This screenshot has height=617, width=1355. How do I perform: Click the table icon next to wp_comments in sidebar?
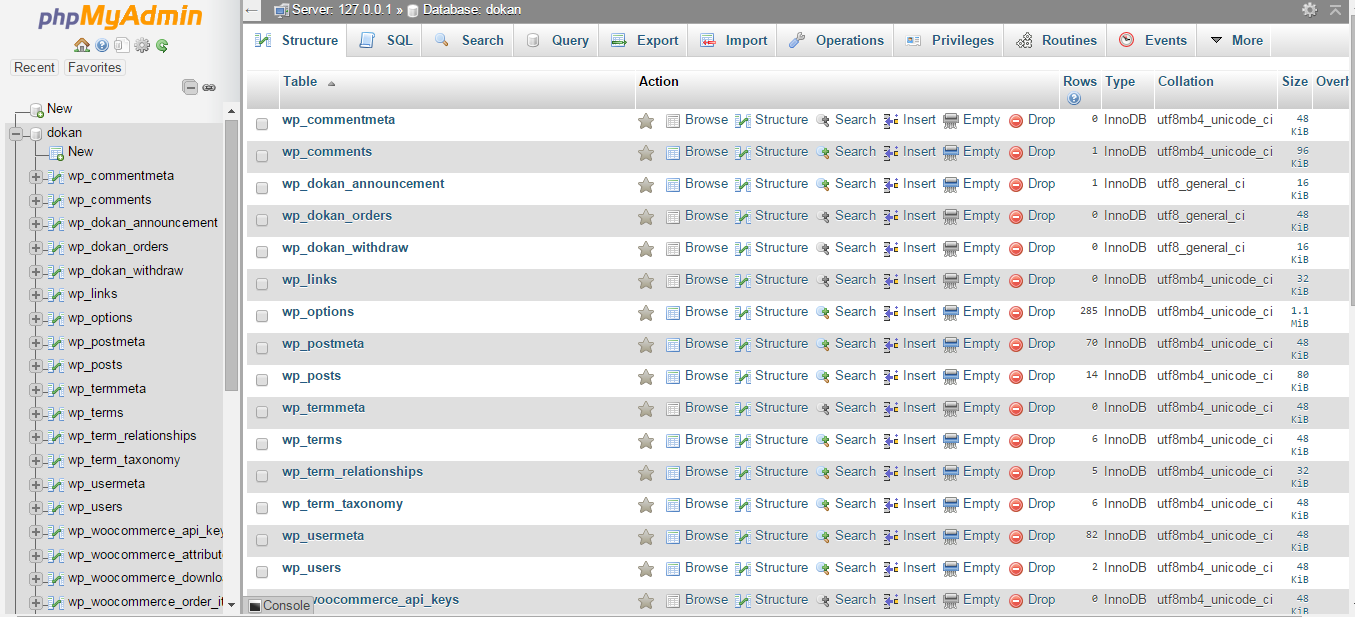click(x=56, y=200)
